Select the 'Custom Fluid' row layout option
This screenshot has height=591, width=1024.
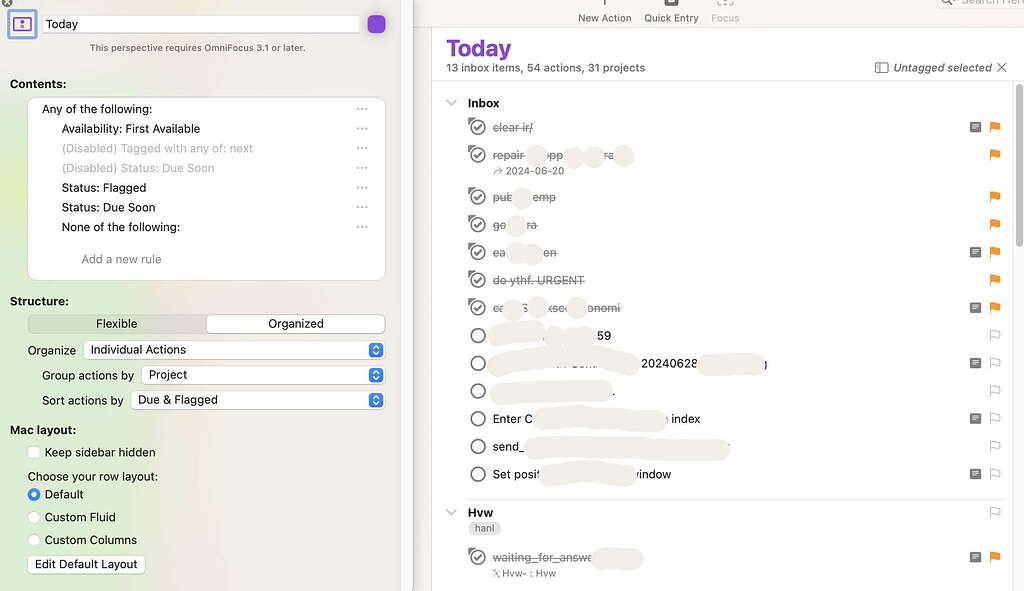tap(33, 517)
